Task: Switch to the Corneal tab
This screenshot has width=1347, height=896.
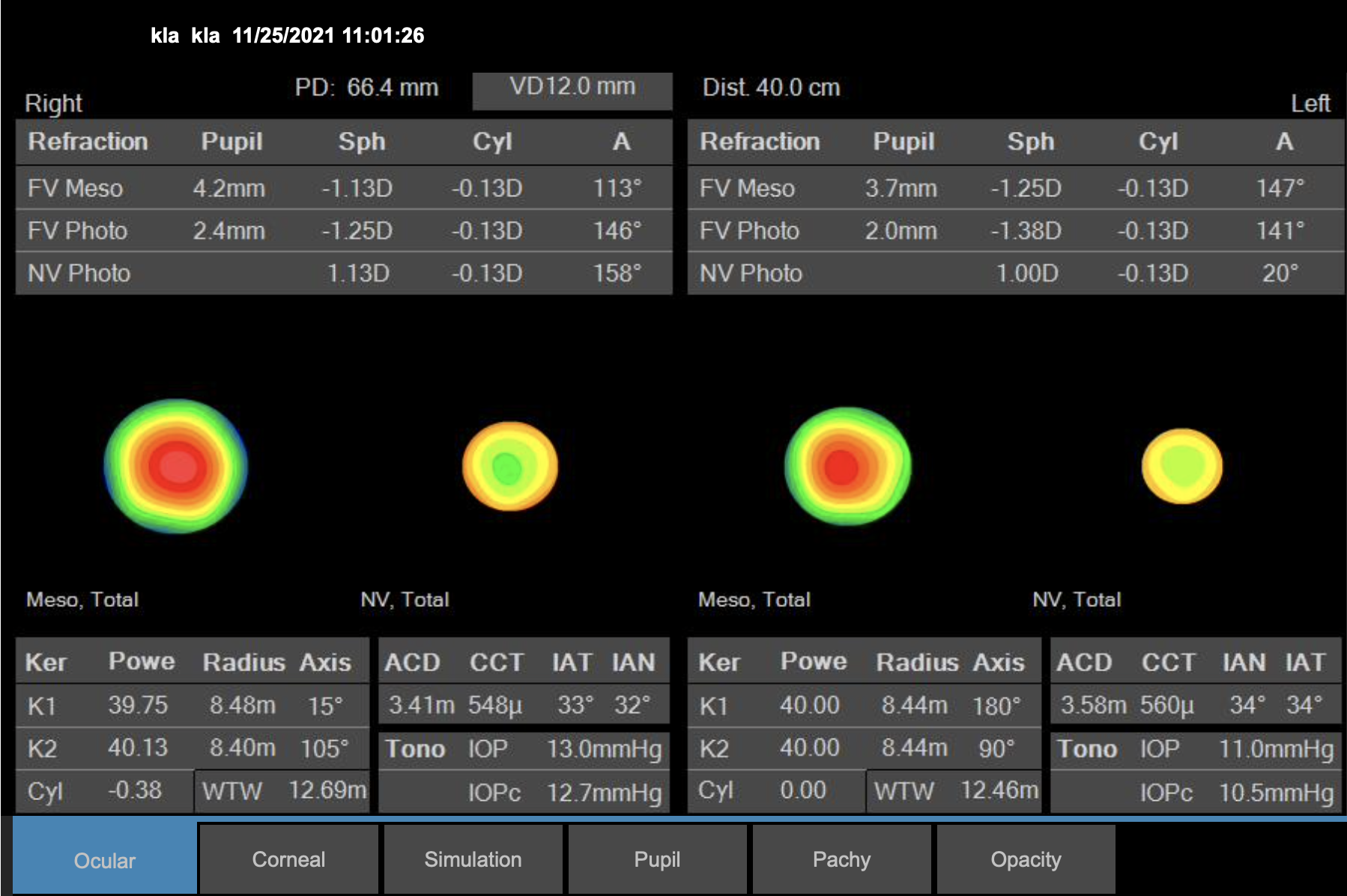Action: pyautogui.click(x=288, y=859)
